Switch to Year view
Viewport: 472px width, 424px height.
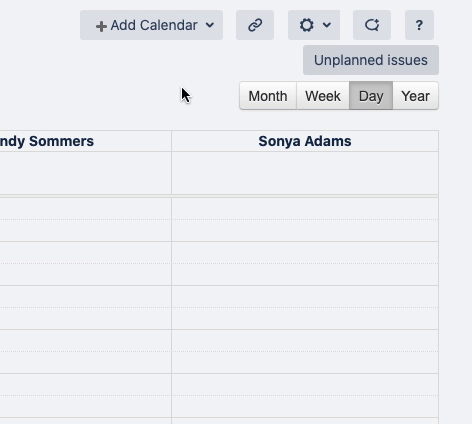[x=416, y=96]
